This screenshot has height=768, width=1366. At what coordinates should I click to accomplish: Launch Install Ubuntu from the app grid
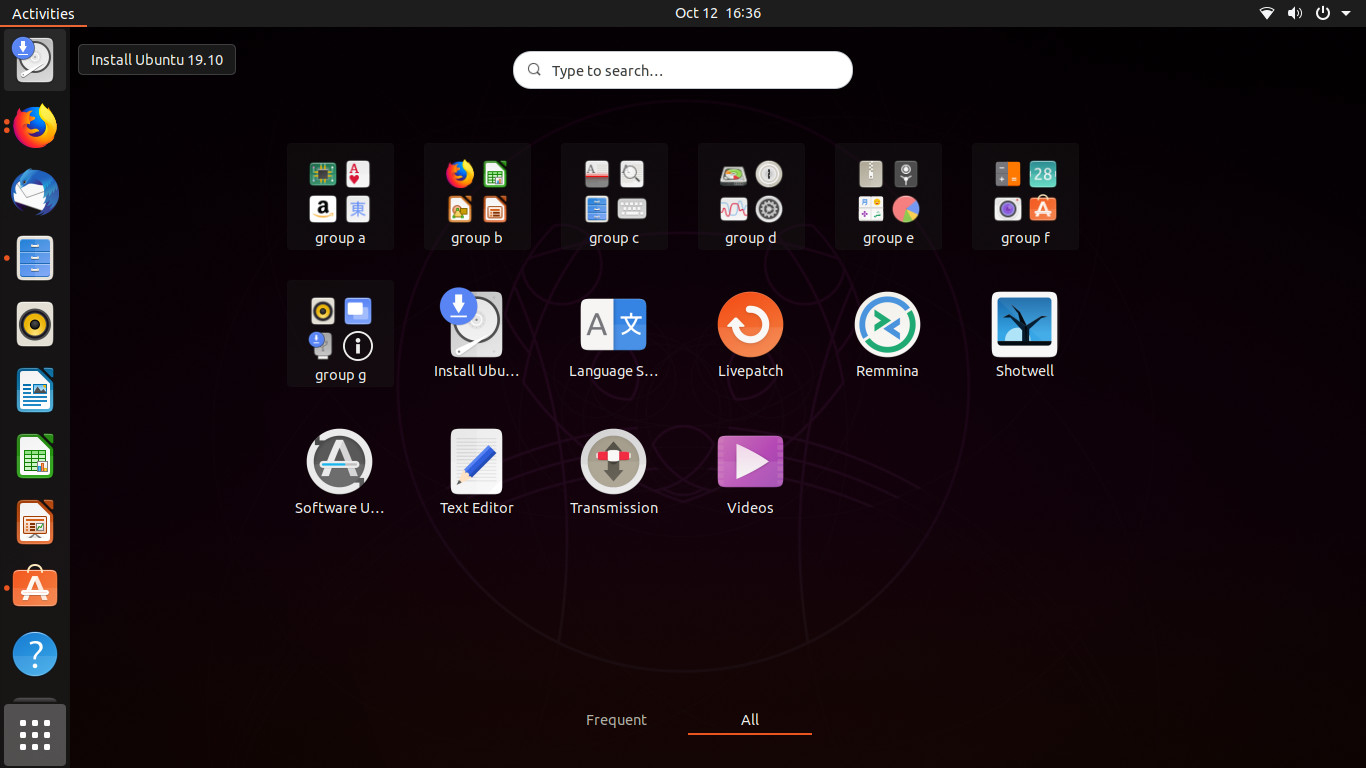click(477, 334)
